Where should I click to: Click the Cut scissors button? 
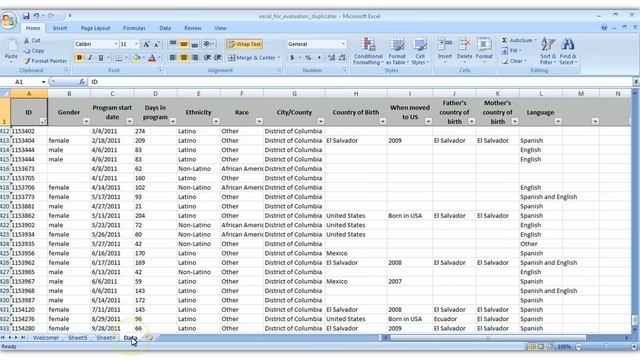[x=32, y=40]
